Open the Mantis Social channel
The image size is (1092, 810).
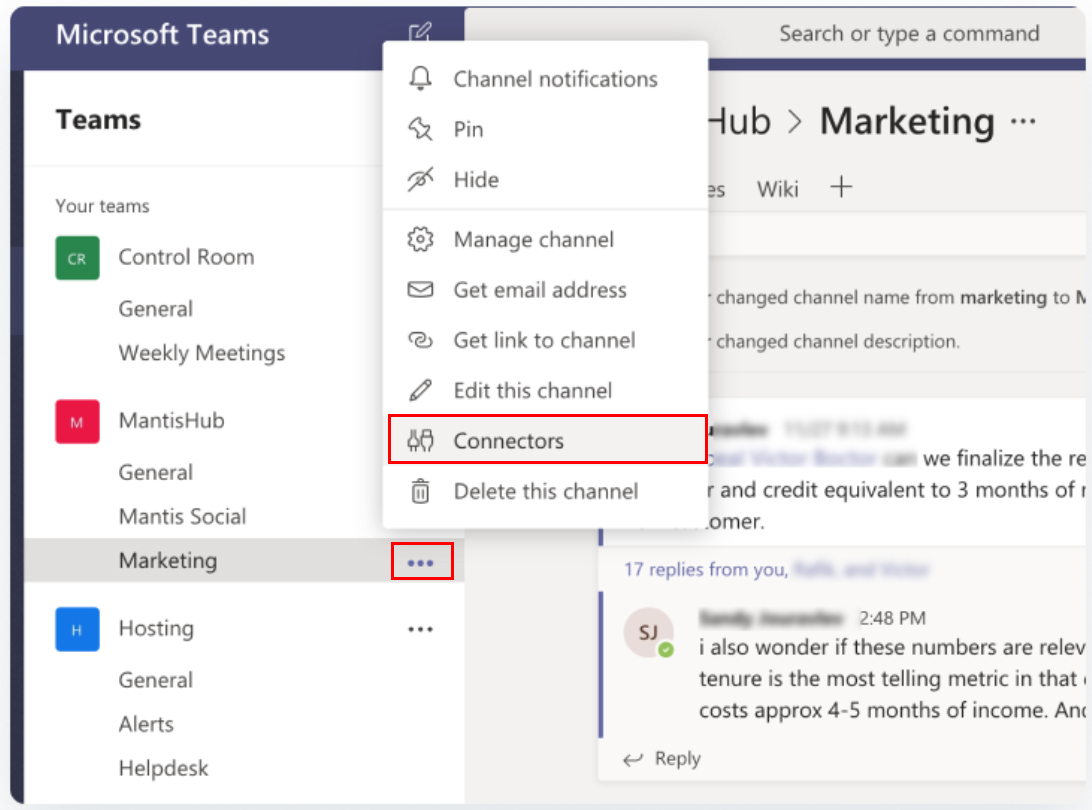click(182, 516)
